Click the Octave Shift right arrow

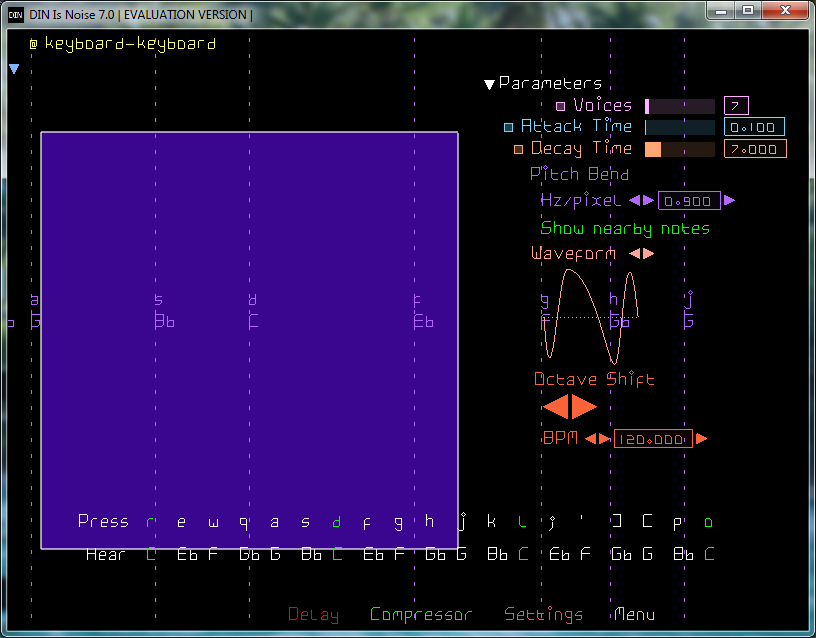pyautogui.click(x=584, y=407)
